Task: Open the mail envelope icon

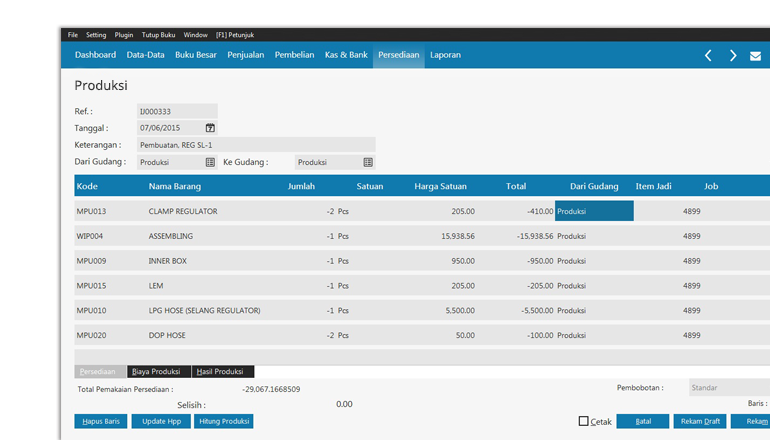Action: point(755,56)
